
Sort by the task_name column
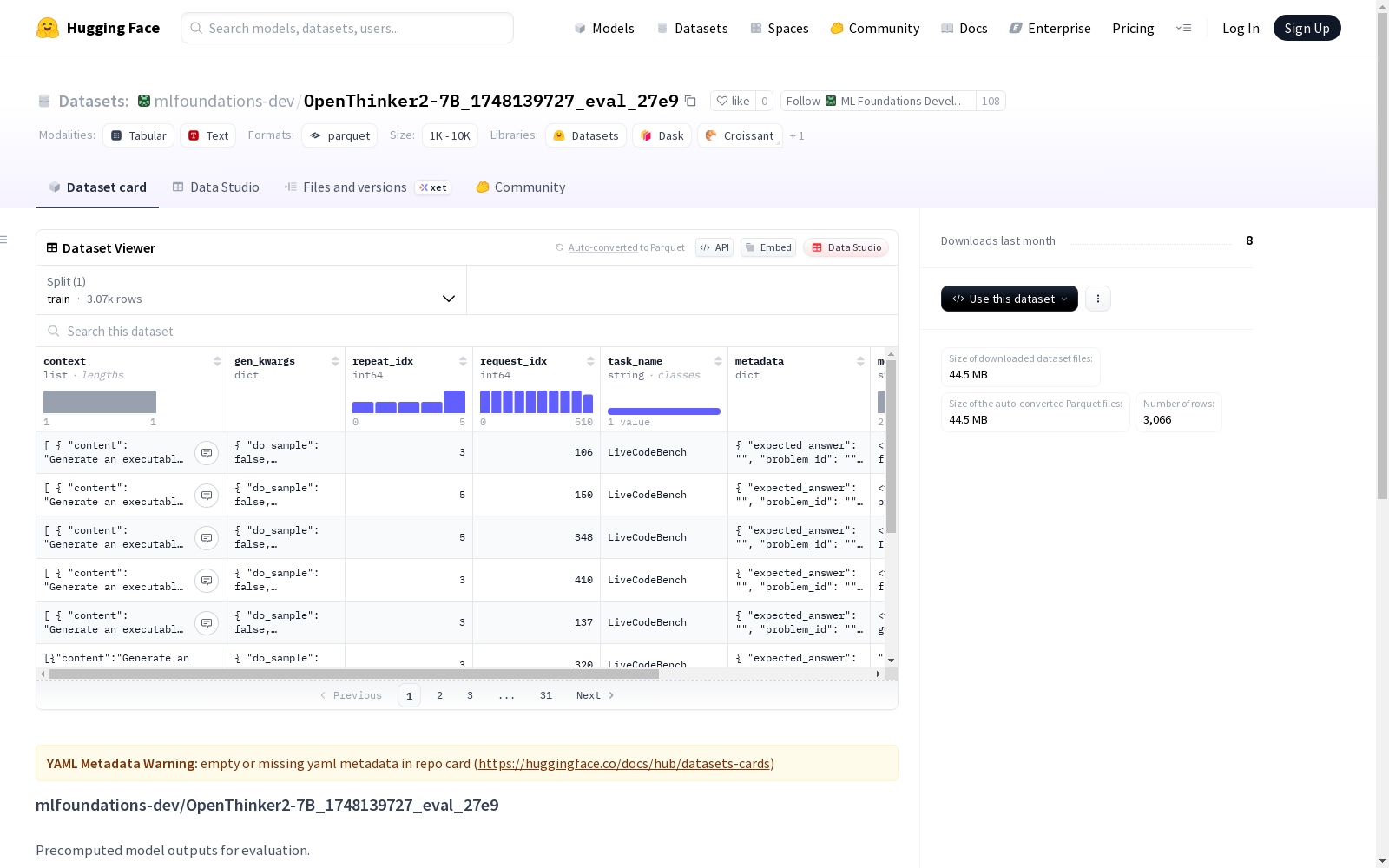(x=718, y=361)
